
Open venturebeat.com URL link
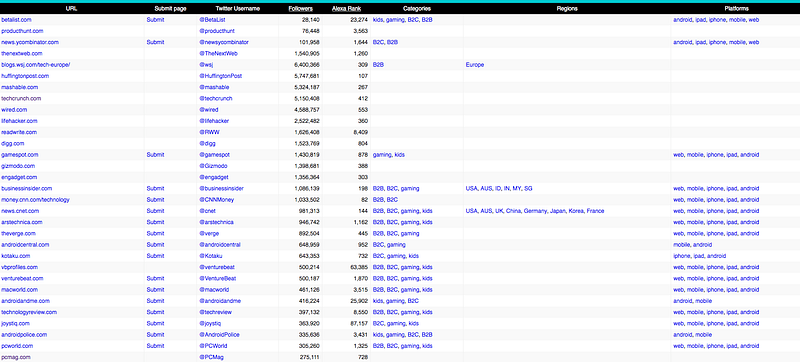(x=22, y=278)
